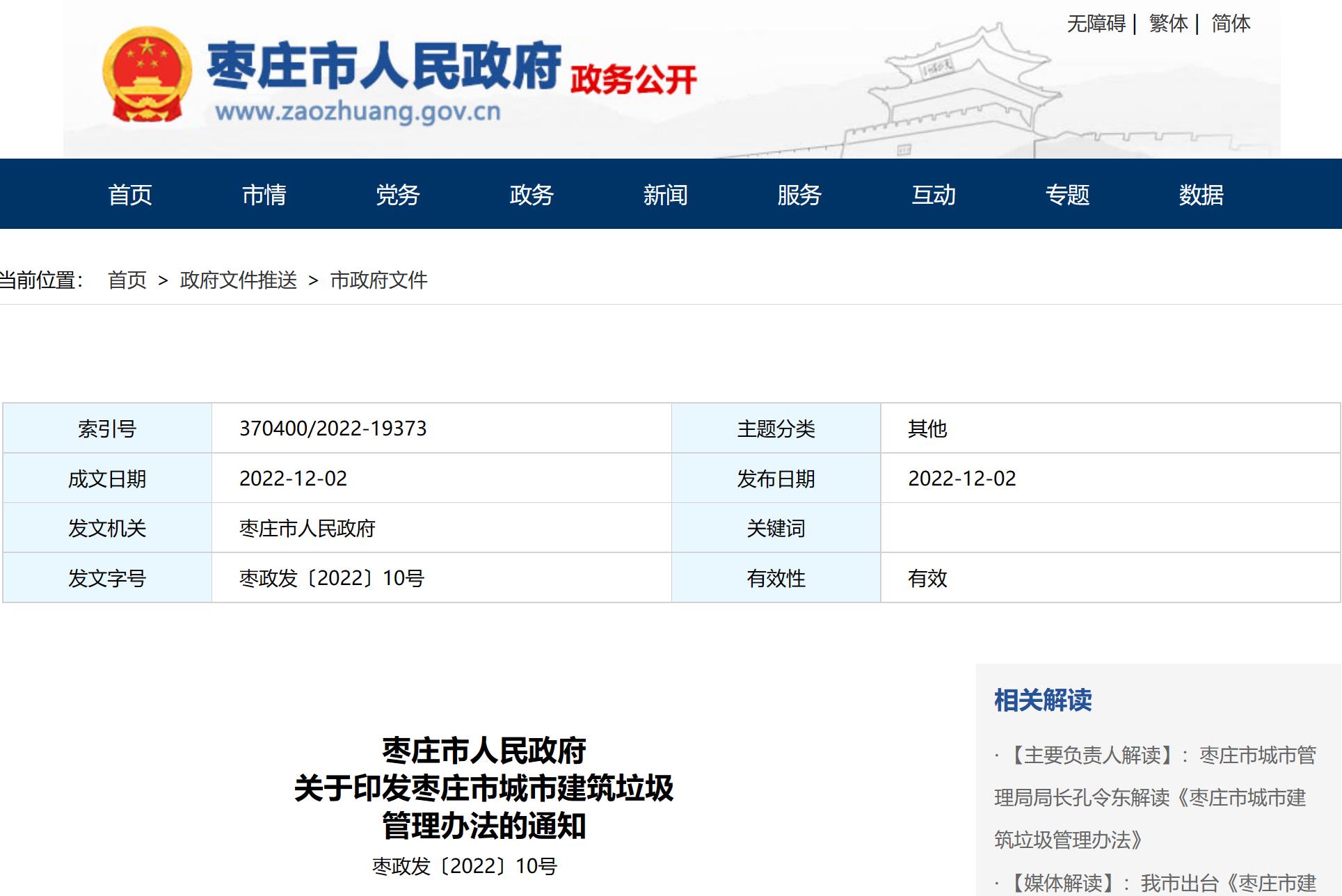Click the 相关解读 sidebar heading
Image resolution: width=1342 pixels, height=896 pixels.
click(1043, 700)
